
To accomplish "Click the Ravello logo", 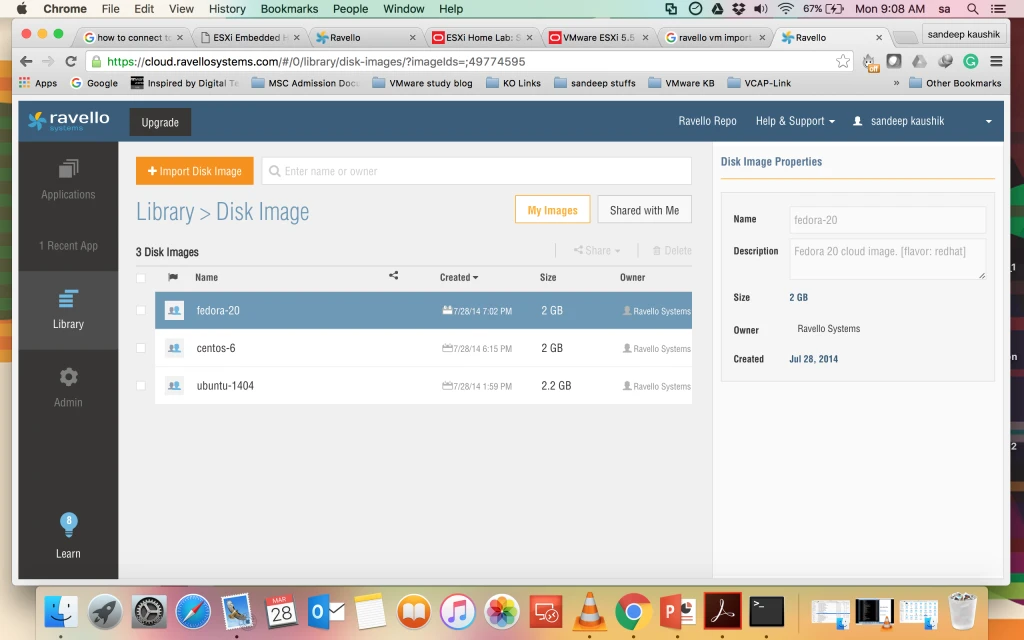I will (x=69, y=121).
